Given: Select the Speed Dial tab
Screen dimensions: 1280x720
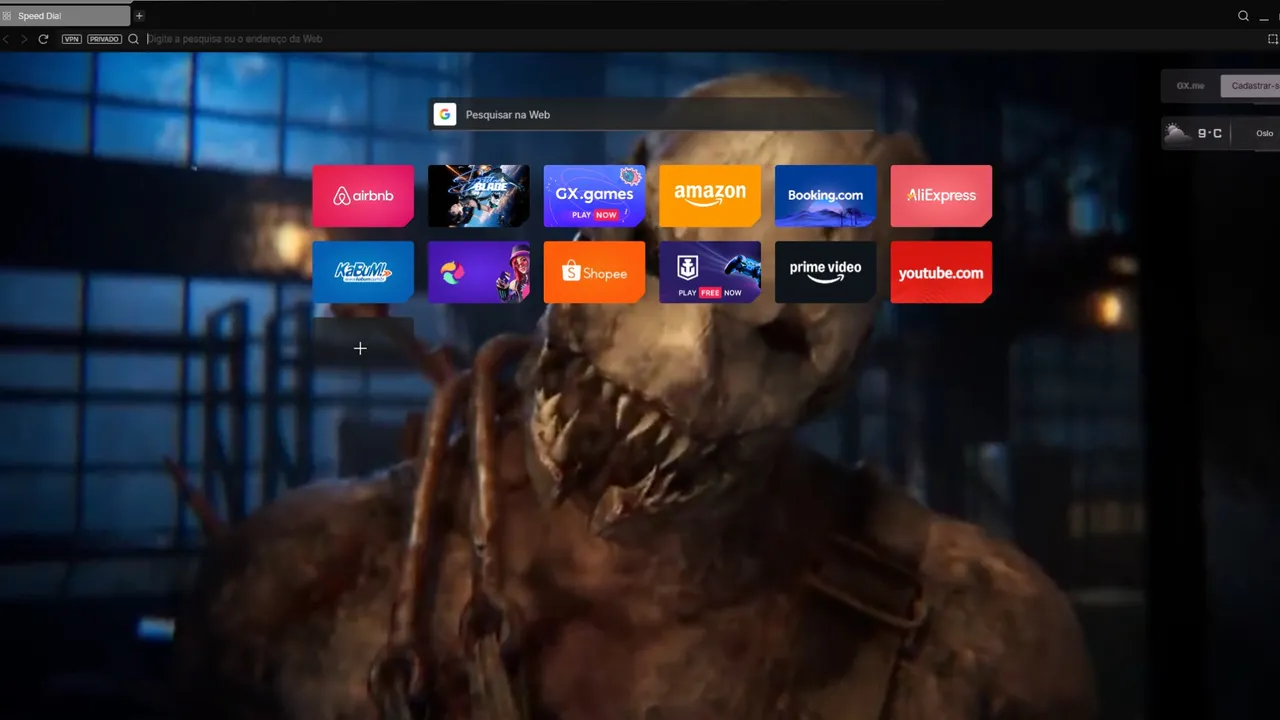Looking at the screenshot, I should 65,16.
